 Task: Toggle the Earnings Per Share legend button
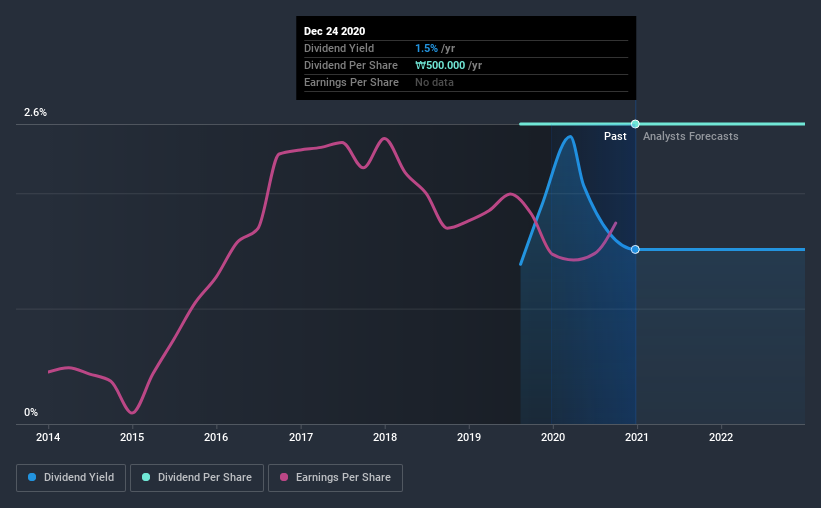tap(335, 478)
